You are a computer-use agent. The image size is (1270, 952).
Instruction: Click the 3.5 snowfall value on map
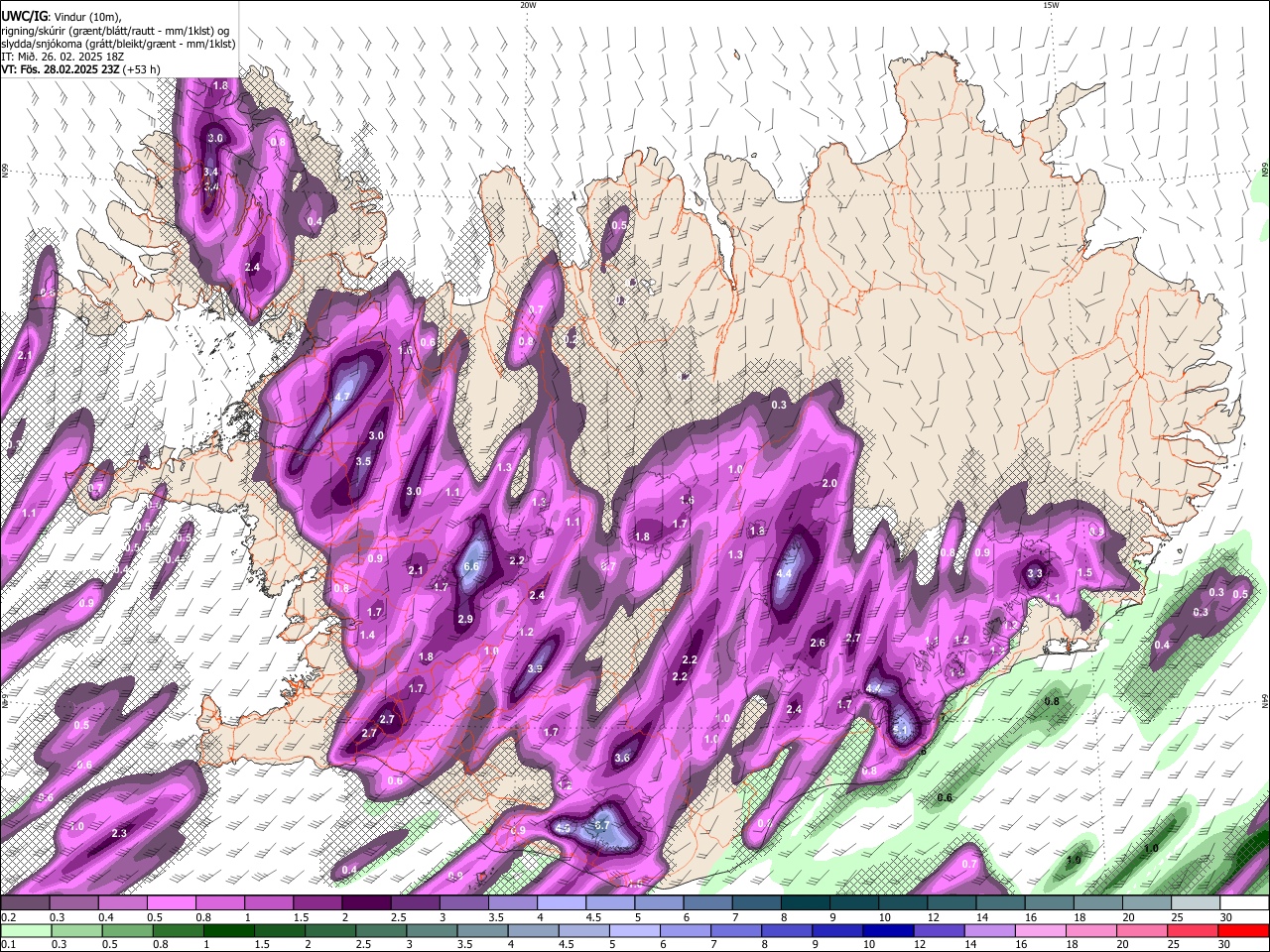363,461
